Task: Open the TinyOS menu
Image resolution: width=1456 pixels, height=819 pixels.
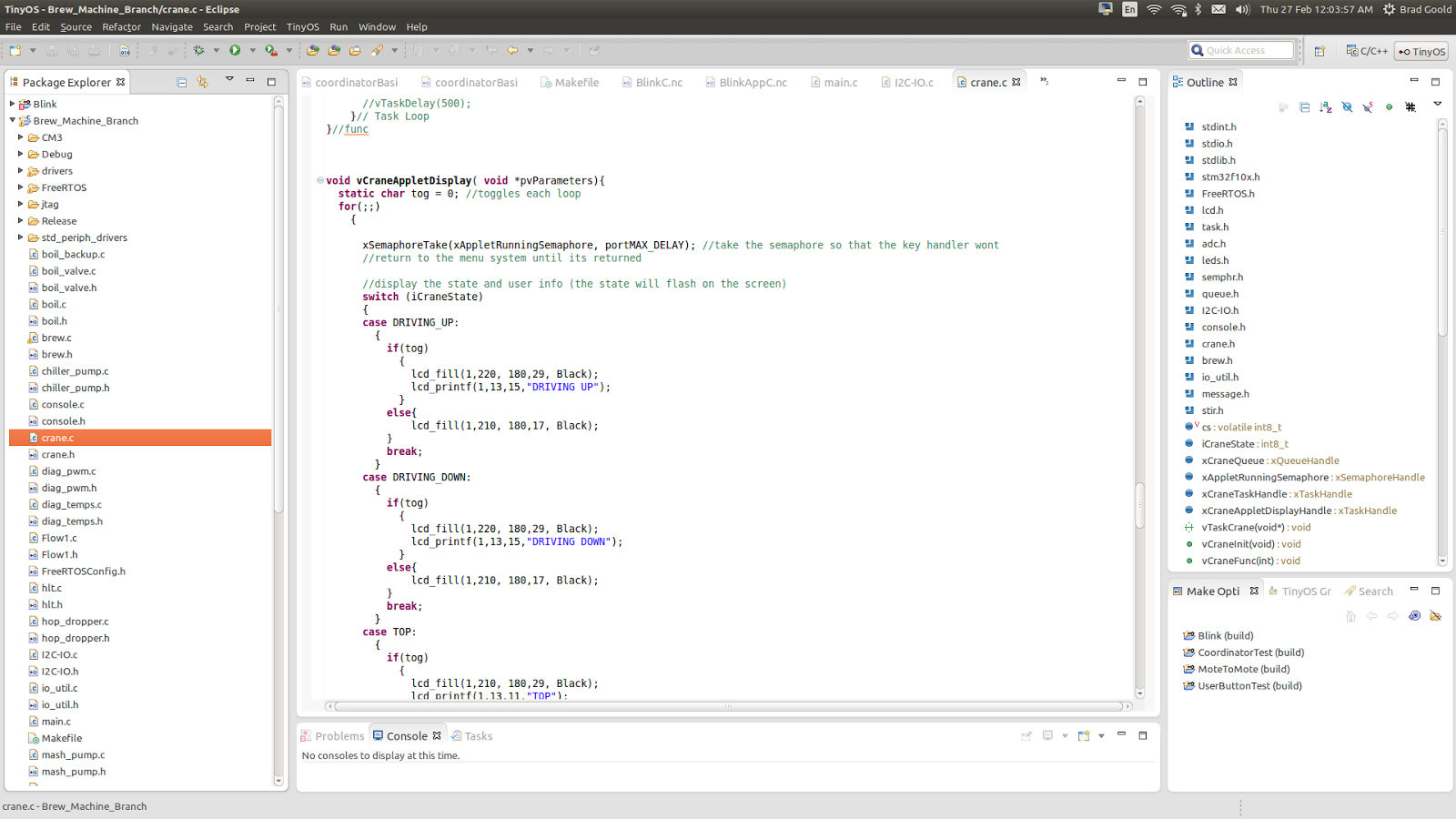Action: tap(303, 26)
